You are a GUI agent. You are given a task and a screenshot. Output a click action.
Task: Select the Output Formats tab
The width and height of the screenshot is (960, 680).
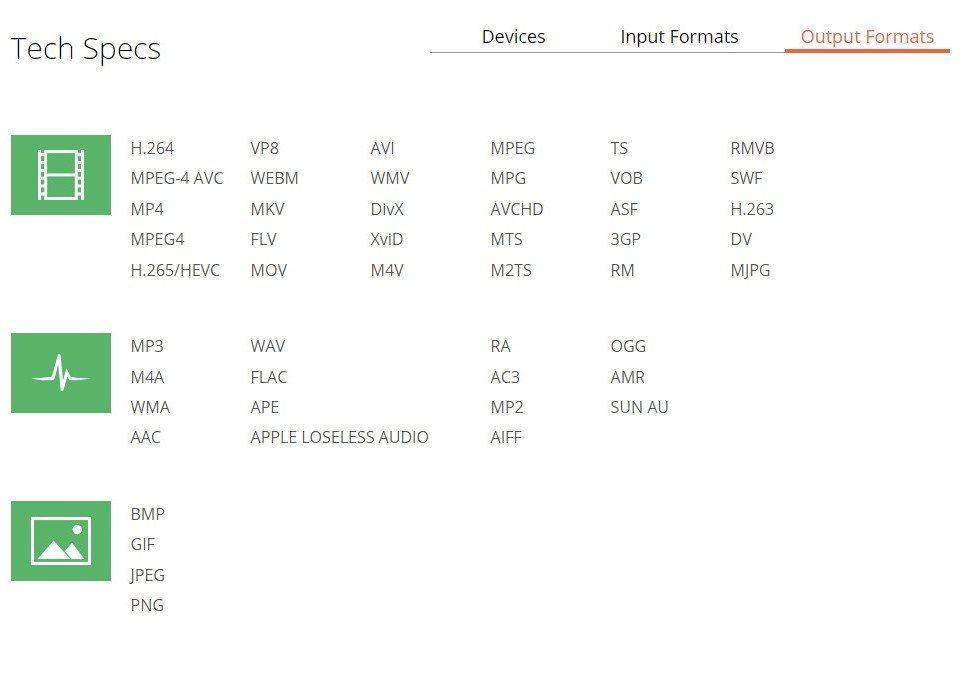click(x=867, y=37)
